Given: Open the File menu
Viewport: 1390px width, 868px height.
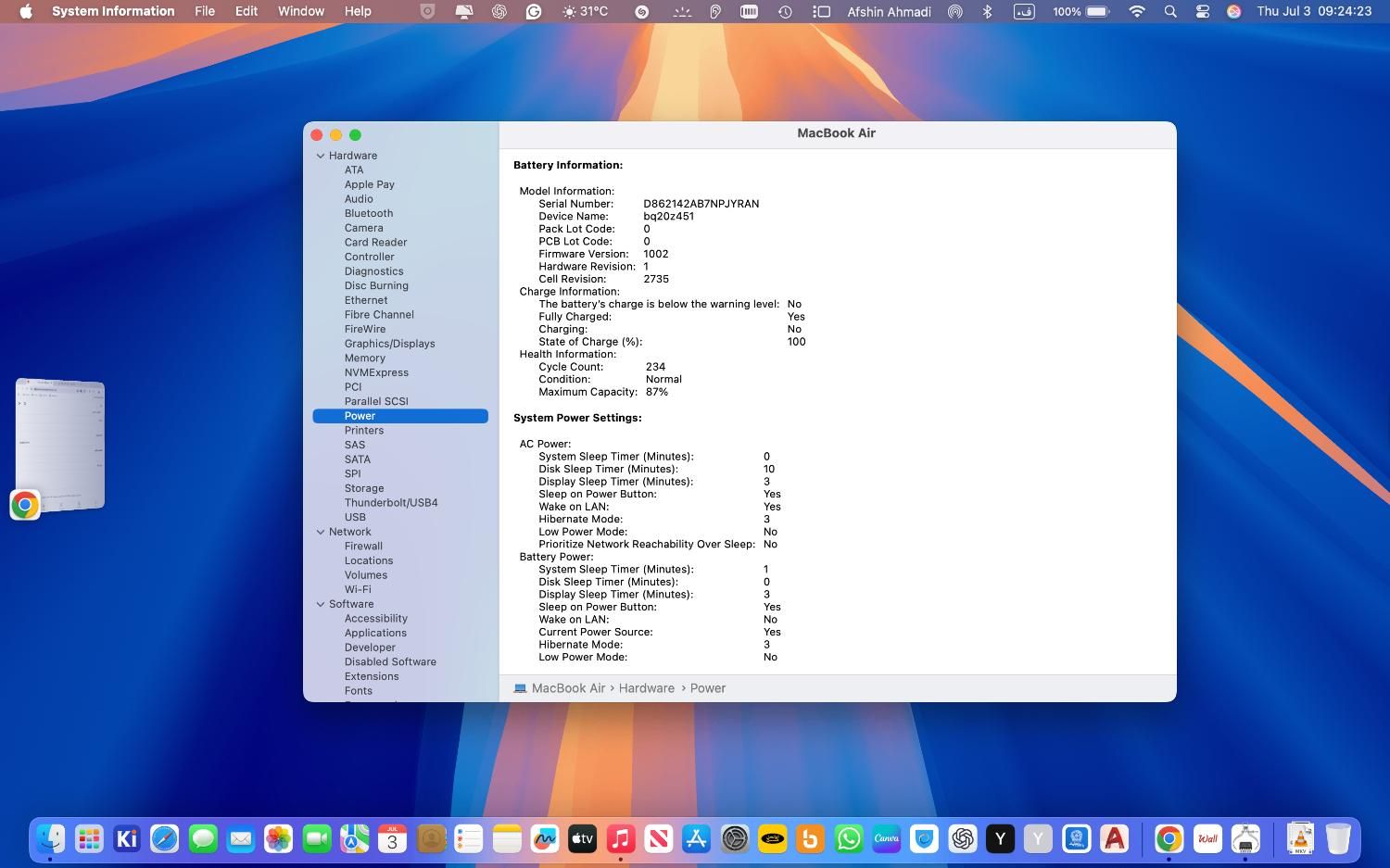Looking at the screenshot, I should pyautogui.click(x=205, y=11).
